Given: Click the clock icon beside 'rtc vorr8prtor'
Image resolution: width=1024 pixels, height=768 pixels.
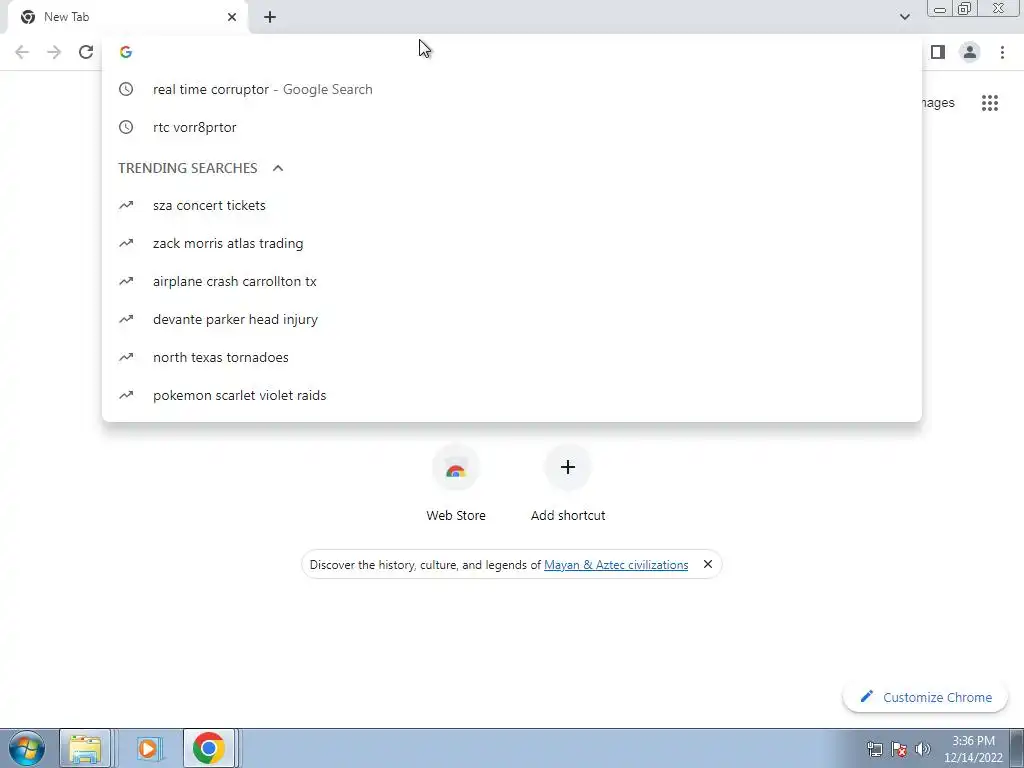Looking at the screenshot, I should pyautogui.click(x=126, y=127).
